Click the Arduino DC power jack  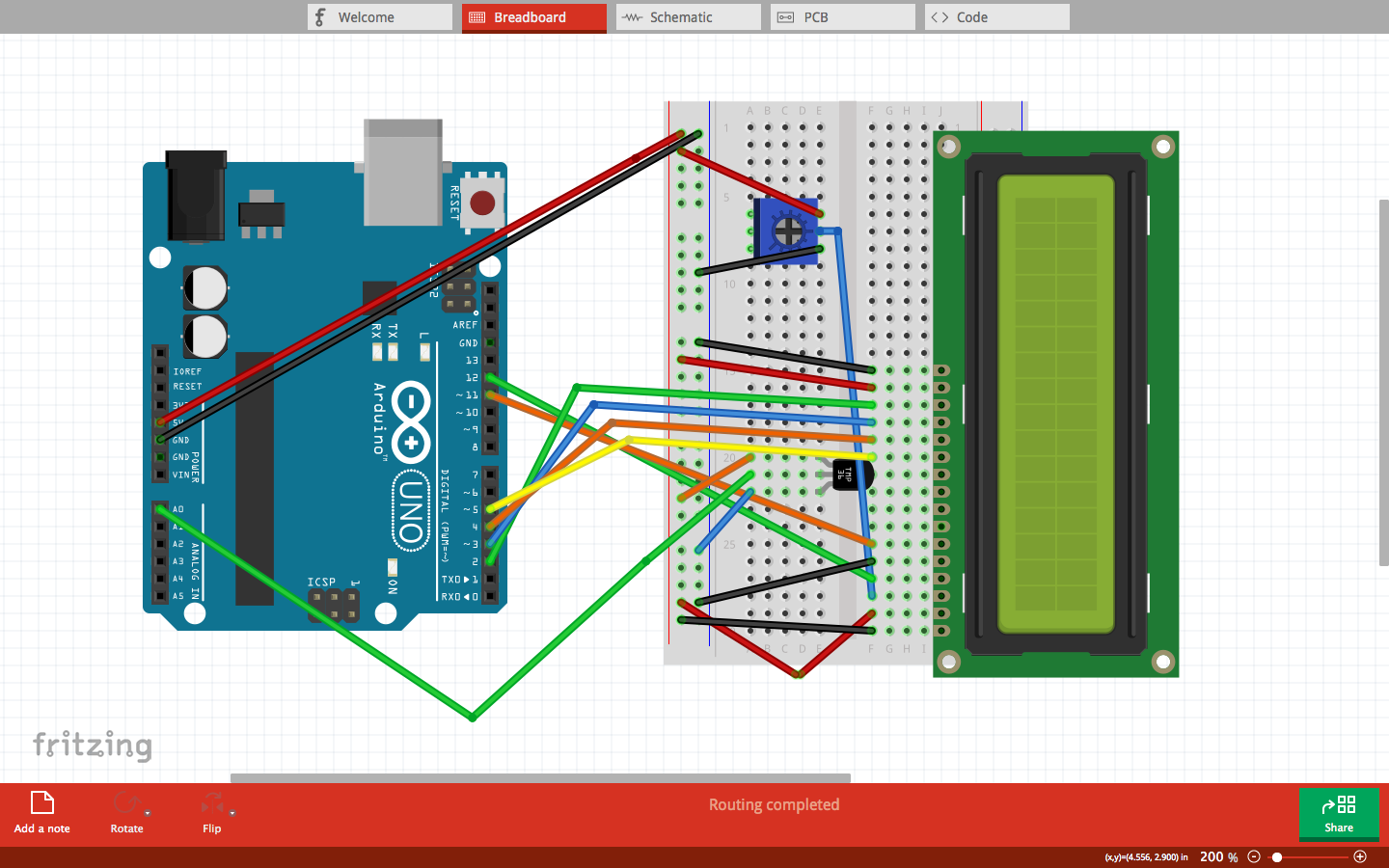click(197, 196)
